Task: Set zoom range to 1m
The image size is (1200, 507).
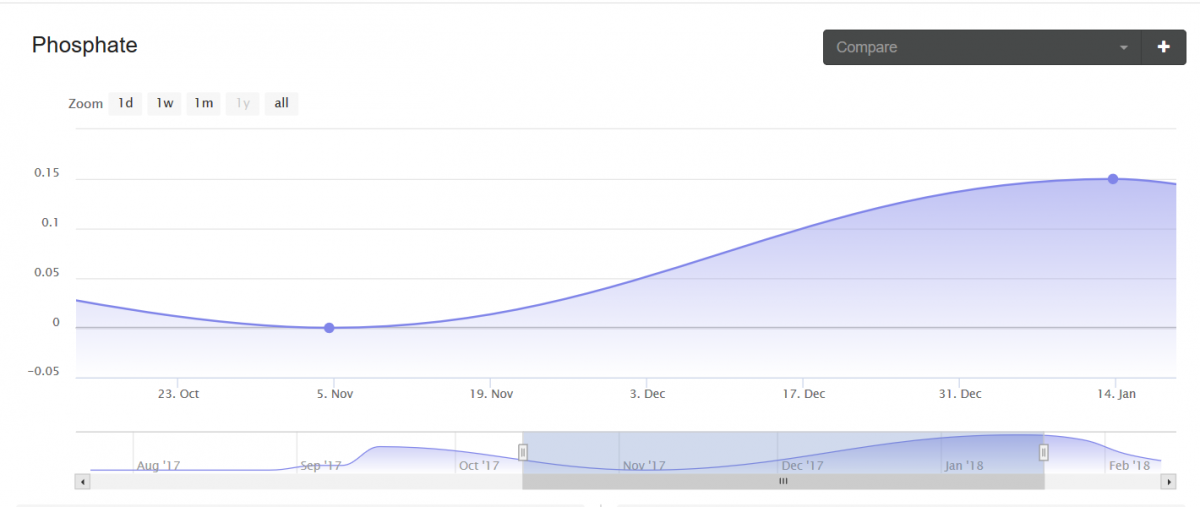Action: point(203,103)
